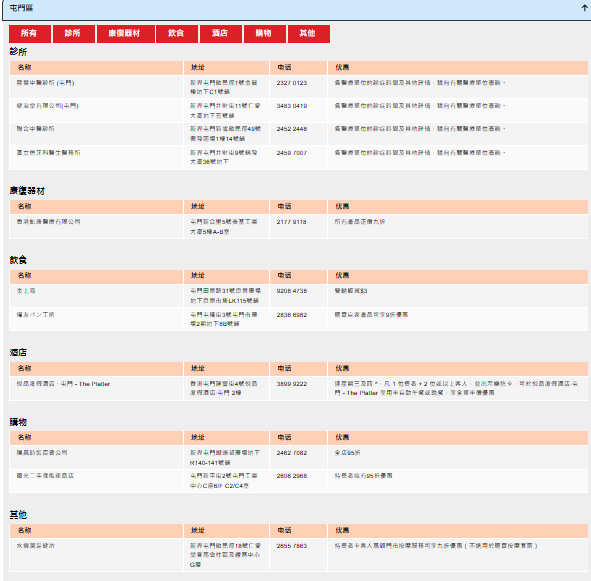Viewport: 591px width, 581px height.
Task: Click the address containing C2/C4室
Action: tap(224, 481)
